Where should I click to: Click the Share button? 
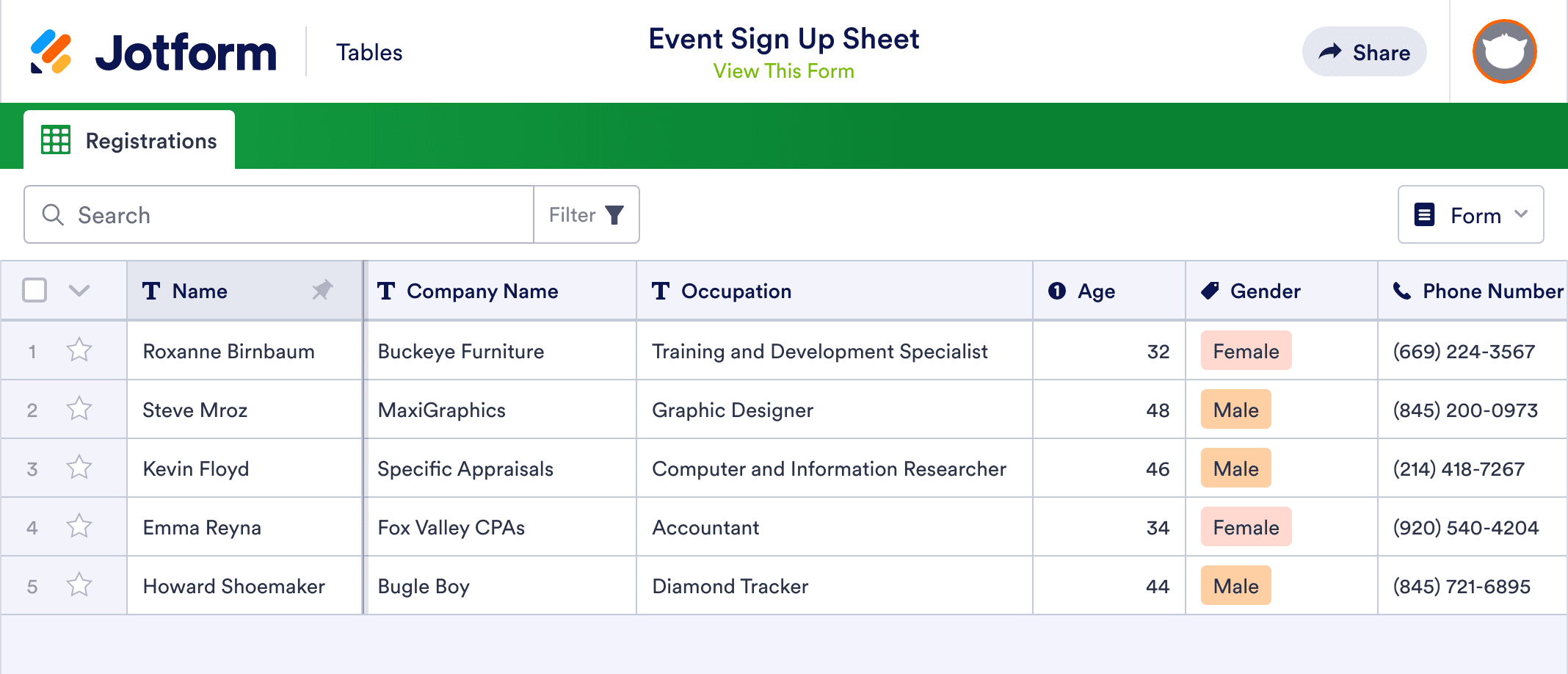coord(1364,51)
